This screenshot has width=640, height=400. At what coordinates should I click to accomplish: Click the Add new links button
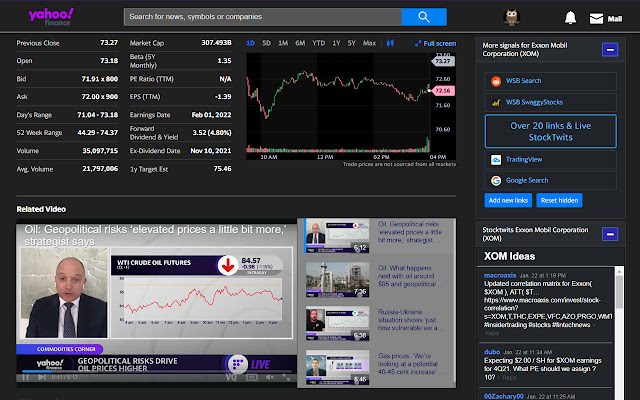(x=508, y=200)
